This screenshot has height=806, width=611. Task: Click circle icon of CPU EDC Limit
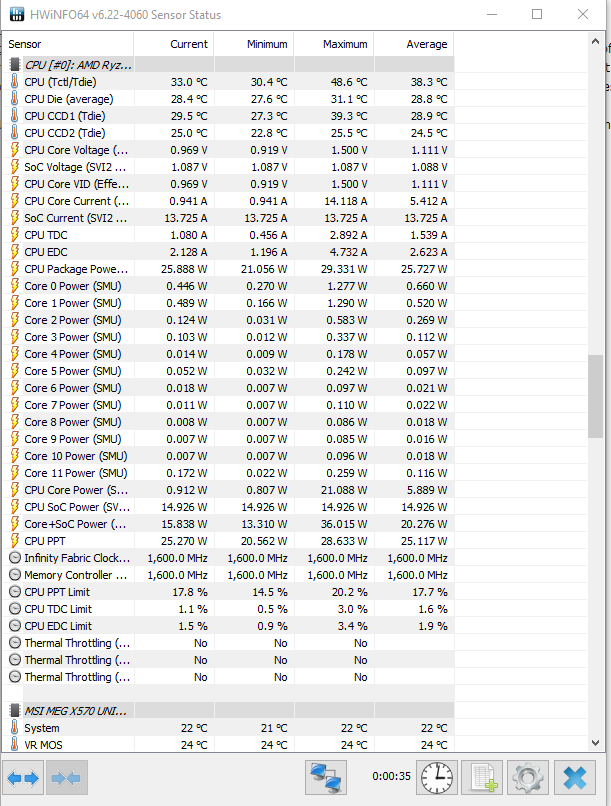(x=15, y=626)
